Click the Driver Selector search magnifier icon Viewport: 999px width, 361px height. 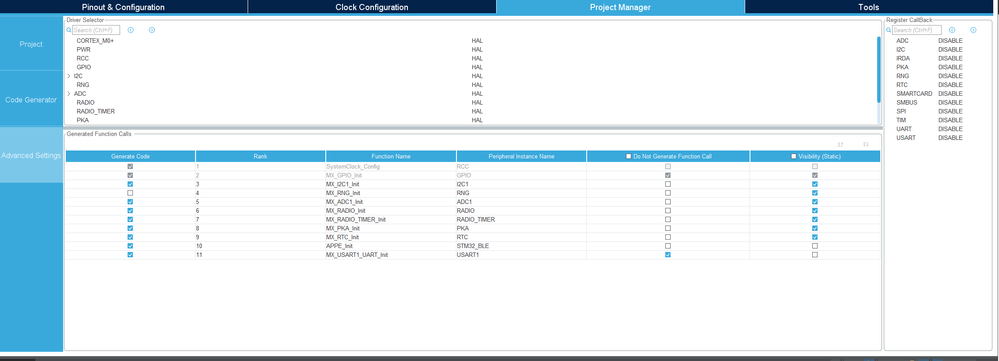pos(69,30)
